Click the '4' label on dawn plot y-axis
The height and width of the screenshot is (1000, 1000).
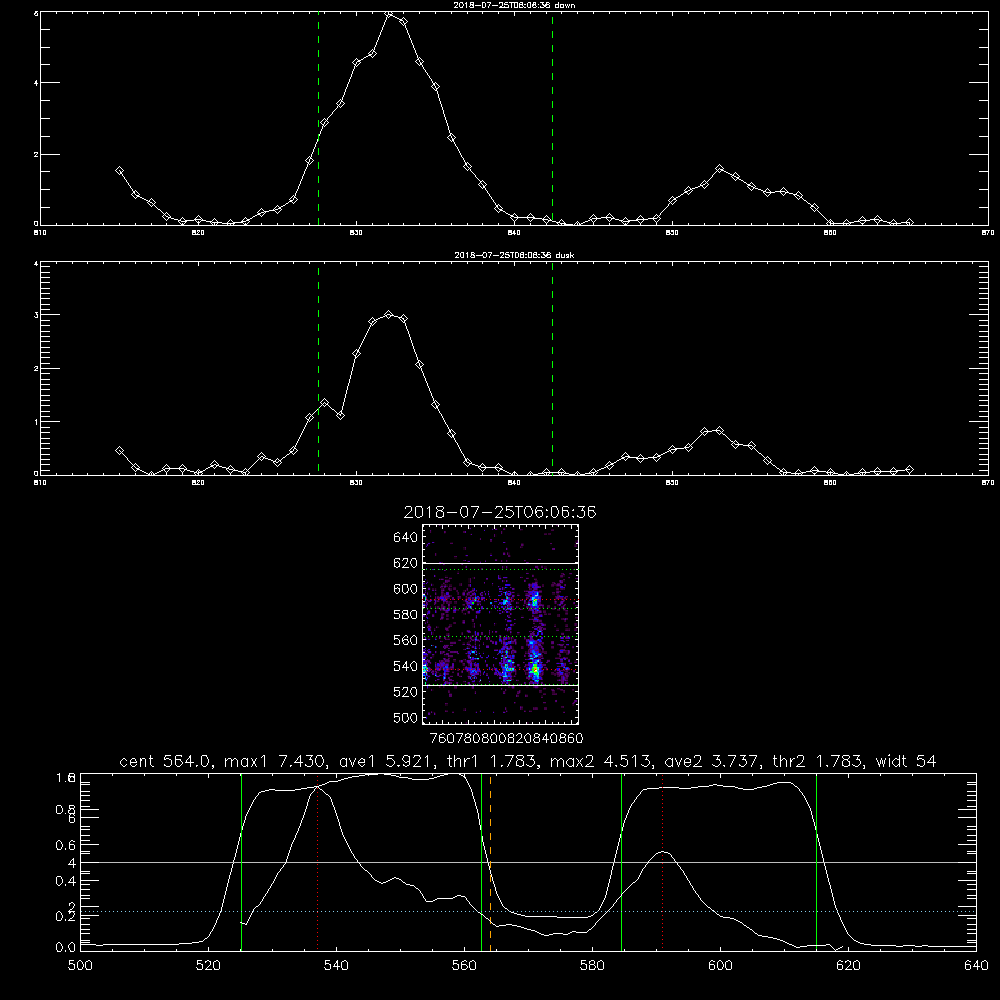(36, 82)
